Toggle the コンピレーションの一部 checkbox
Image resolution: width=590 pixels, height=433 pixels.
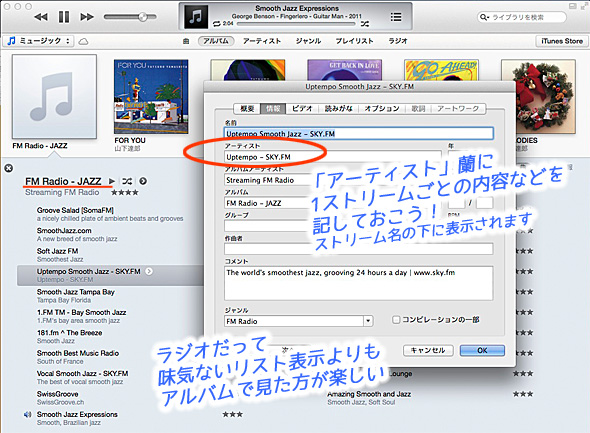[396, 320]
